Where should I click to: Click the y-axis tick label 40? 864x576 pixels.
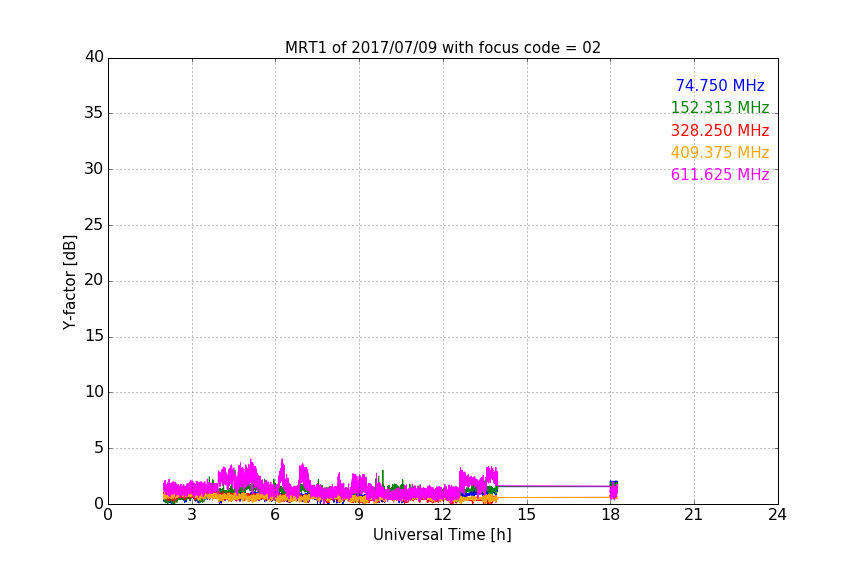pos(94,57)
